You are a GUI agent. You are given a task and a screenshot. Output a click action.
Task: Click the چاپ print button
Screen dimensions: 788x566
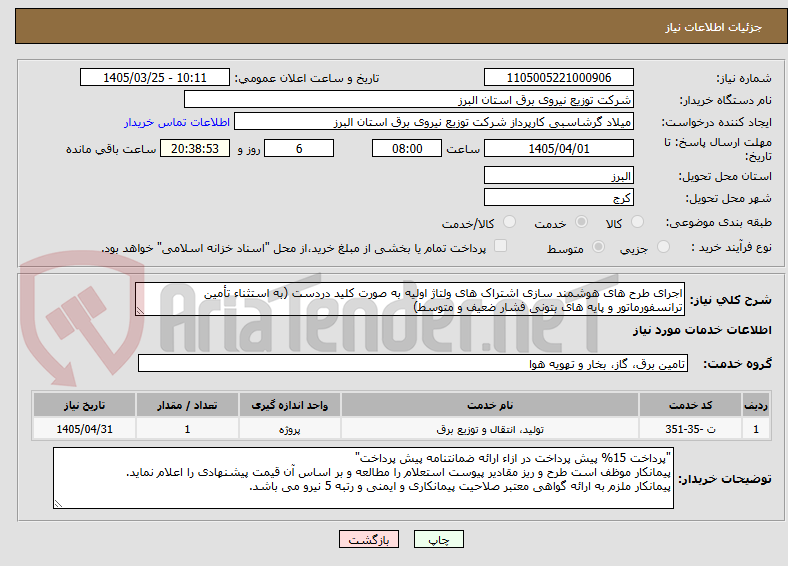click(439, 539)
